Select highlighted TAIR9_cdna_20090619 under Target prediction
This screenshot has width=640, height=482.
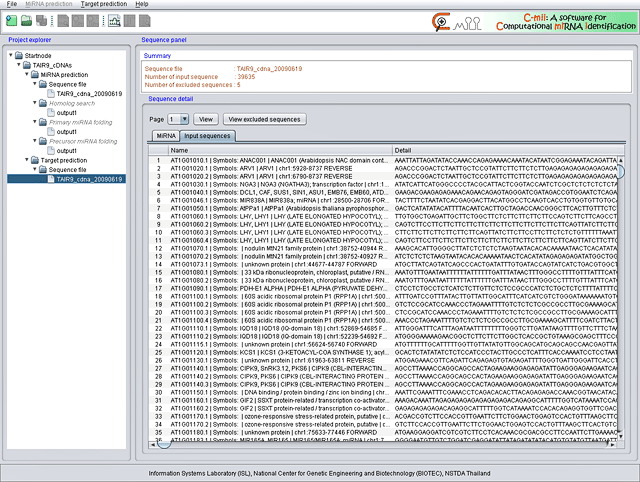89,179
